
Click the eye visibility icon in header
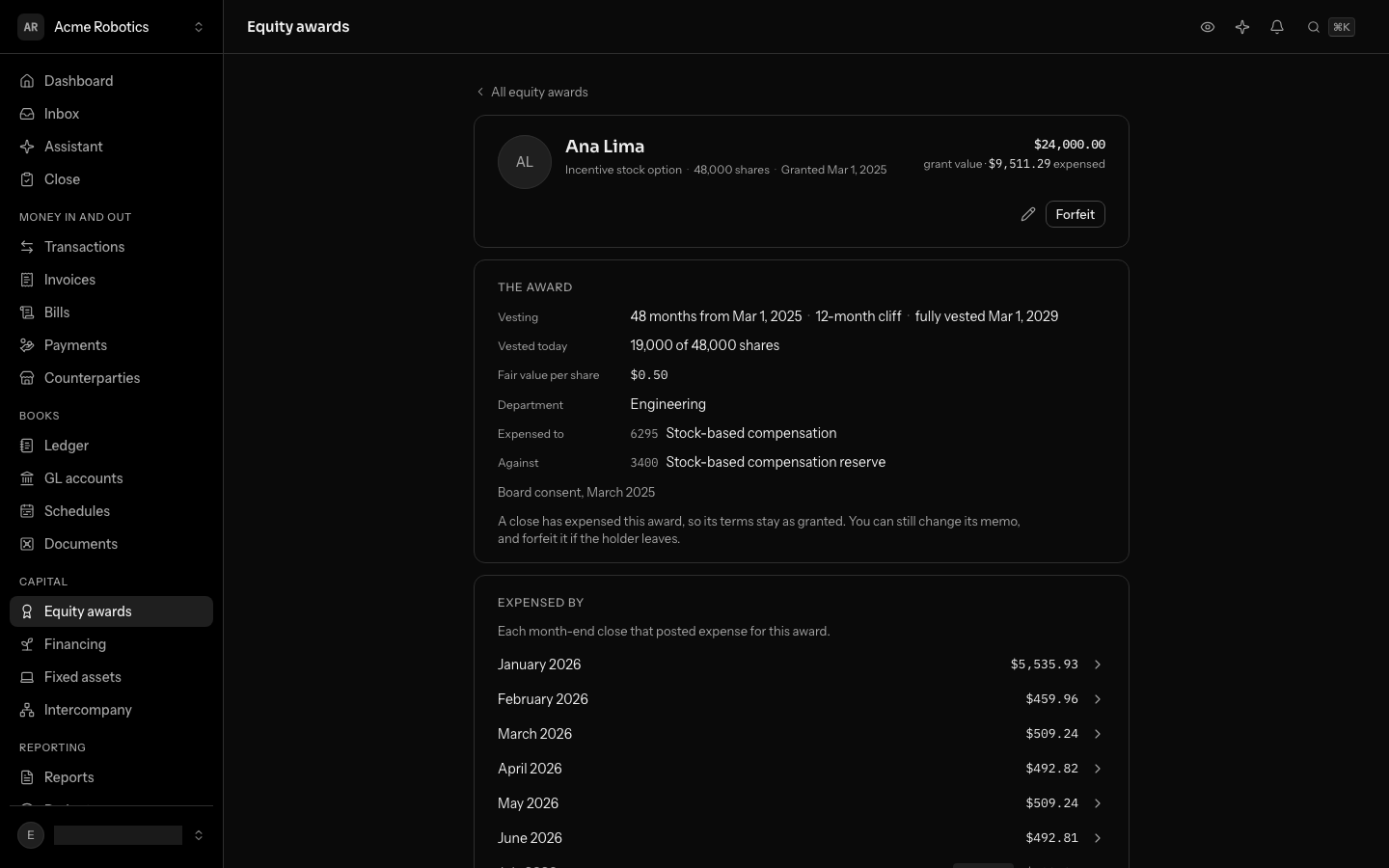tap(1207, 27)
